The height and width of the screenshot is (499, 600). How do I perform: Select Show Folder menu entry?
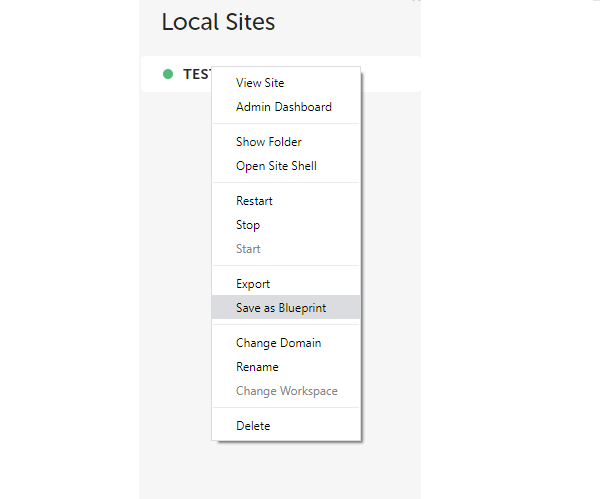[x=268, y=142]
